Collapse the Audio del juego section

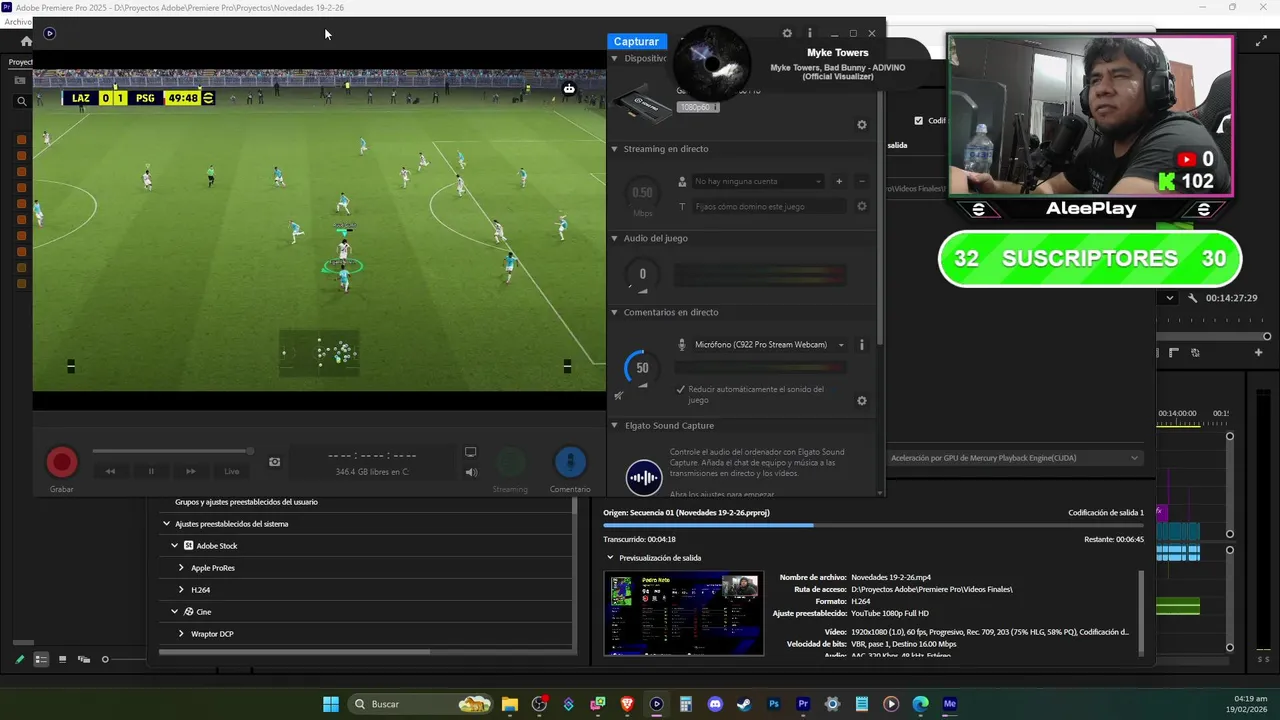pyautogui.click(x=615, y=238)
